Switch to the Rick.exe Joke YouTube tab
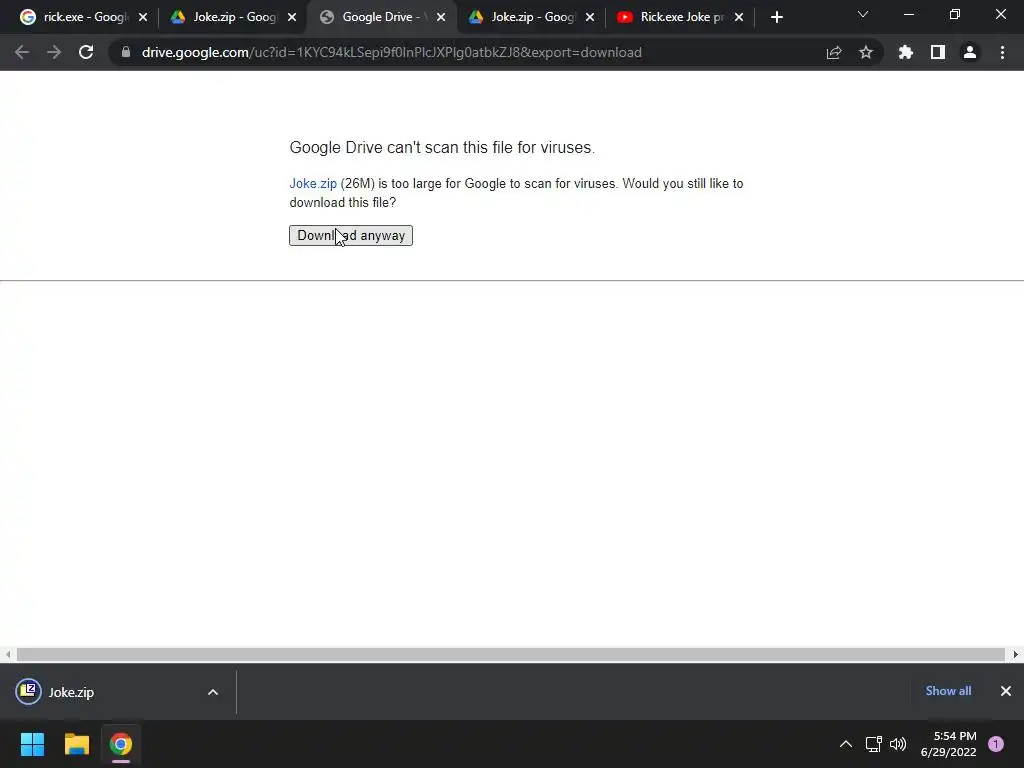1024x768 pixels. click(x=679, y=17)
